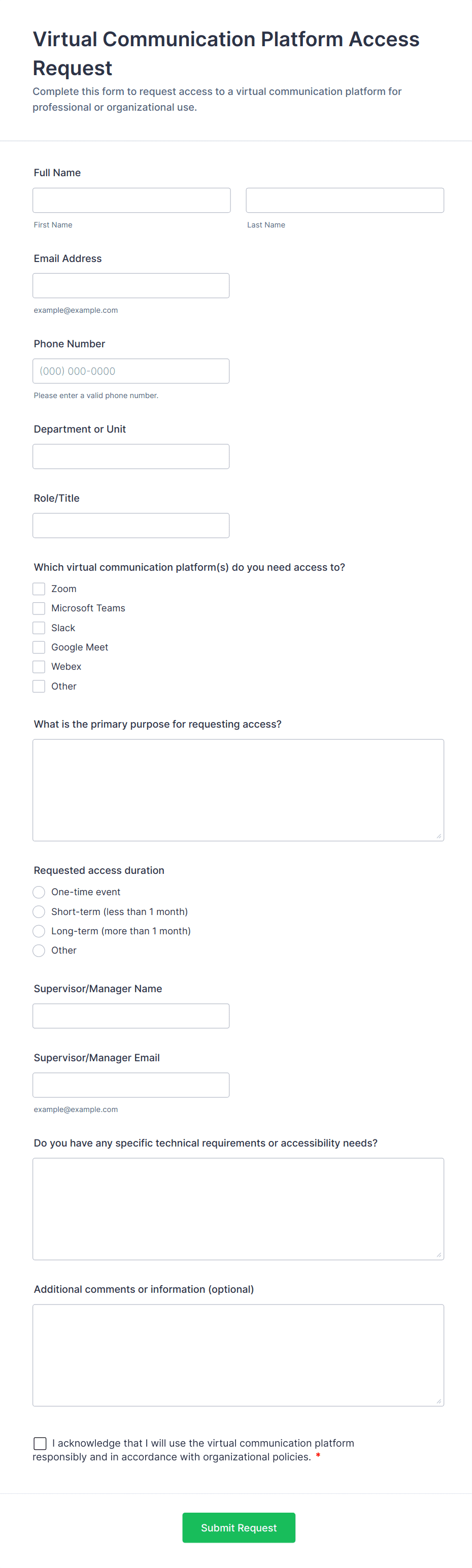472x1568 pixels.
Task: Check the Google Meet option
Action: click(x=39, y=647)
